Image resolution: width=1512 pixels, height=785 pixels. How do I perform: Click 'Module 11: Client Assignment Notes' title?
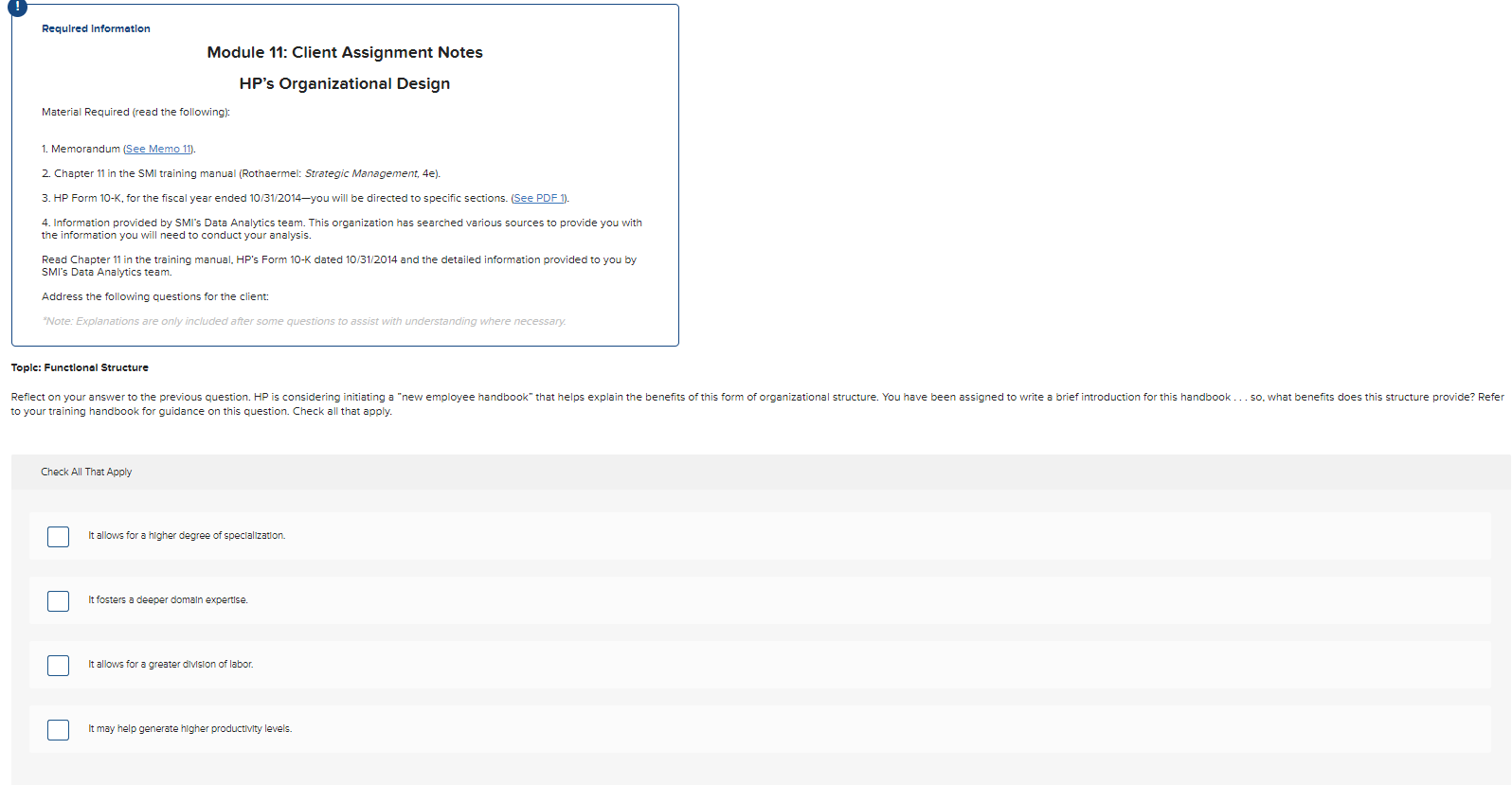click(x=345, y=52)
